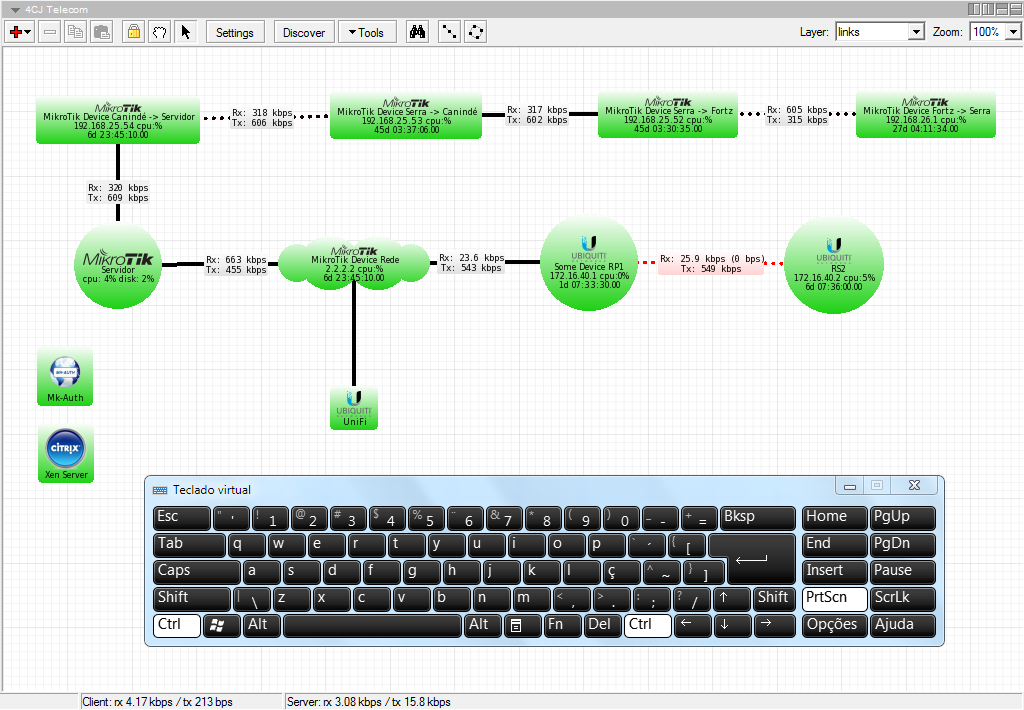Select the arrow pointer tool

point(186,32)
